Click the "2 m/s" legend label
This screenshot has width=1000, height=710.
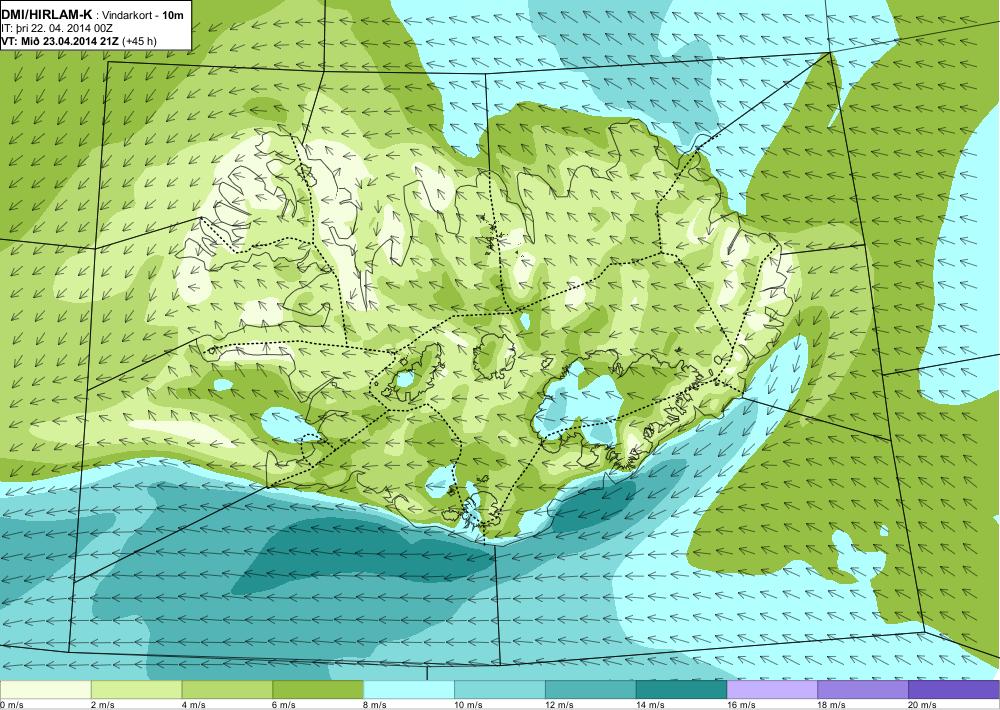click(103, 705)
